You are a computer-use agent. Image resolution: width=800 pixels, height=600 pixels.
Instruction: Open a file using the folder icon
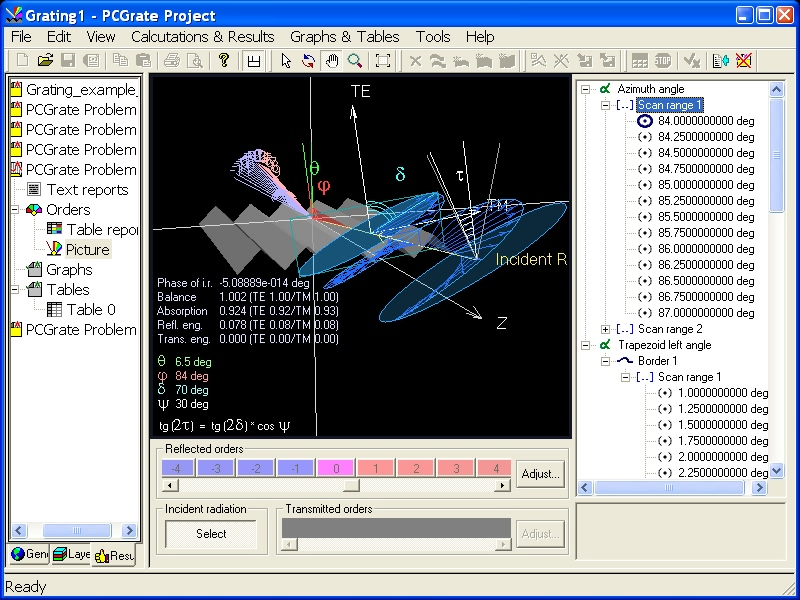pyautogui.click(x=45, y=61)
